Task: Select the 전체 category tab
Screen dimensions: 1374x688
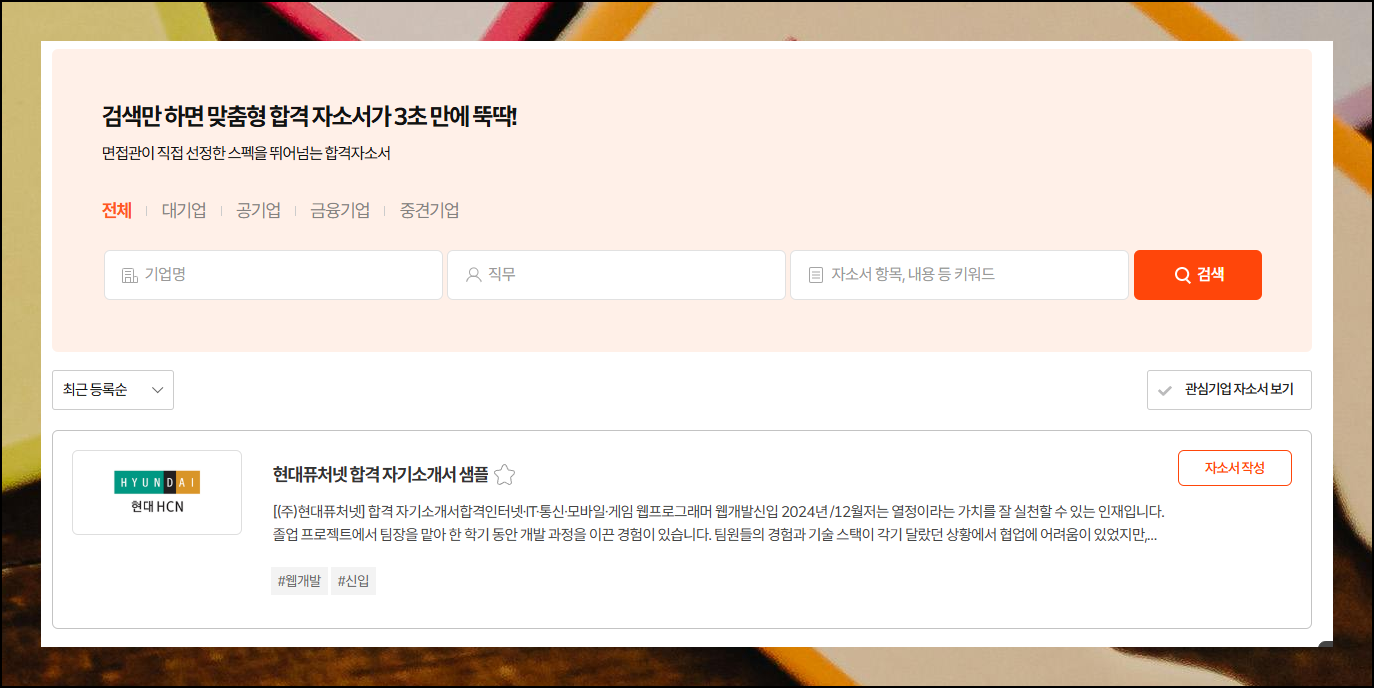Action: pyautogui.click(x=117, y=210)
